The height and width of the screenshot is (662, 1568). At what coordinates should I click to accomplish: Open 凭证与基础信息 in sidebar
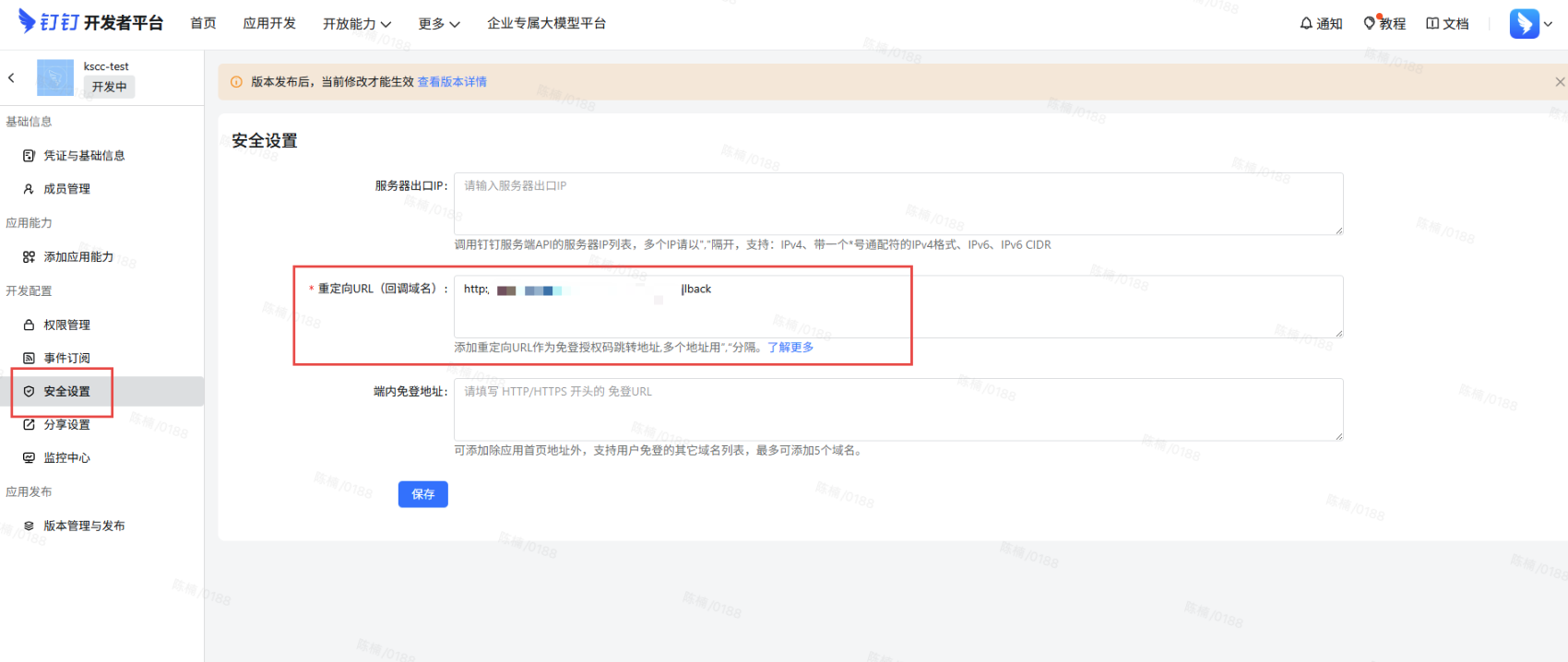click(x=84, y=156)
